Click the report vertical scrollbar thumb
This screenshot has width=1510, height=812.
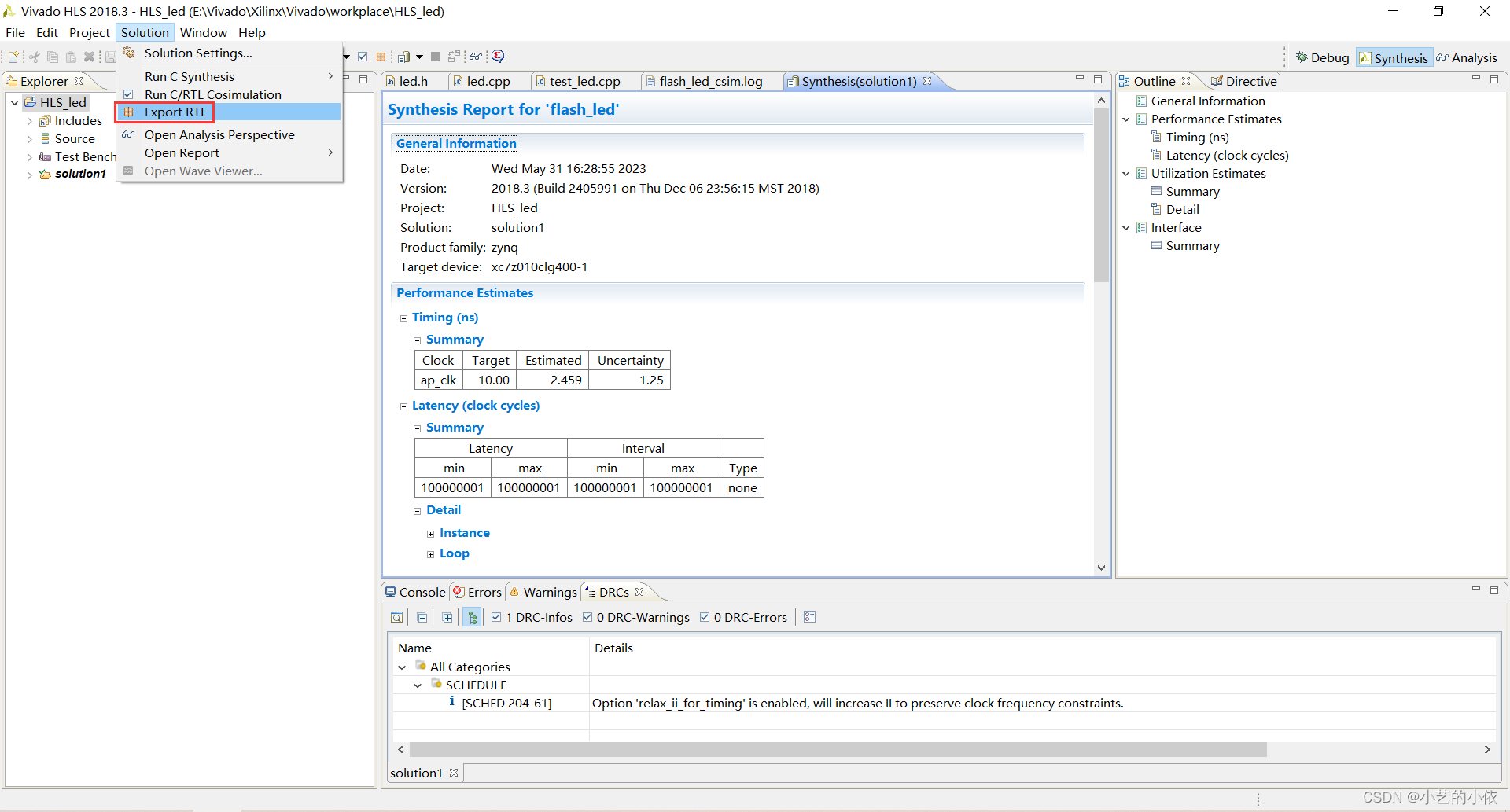1101,195
